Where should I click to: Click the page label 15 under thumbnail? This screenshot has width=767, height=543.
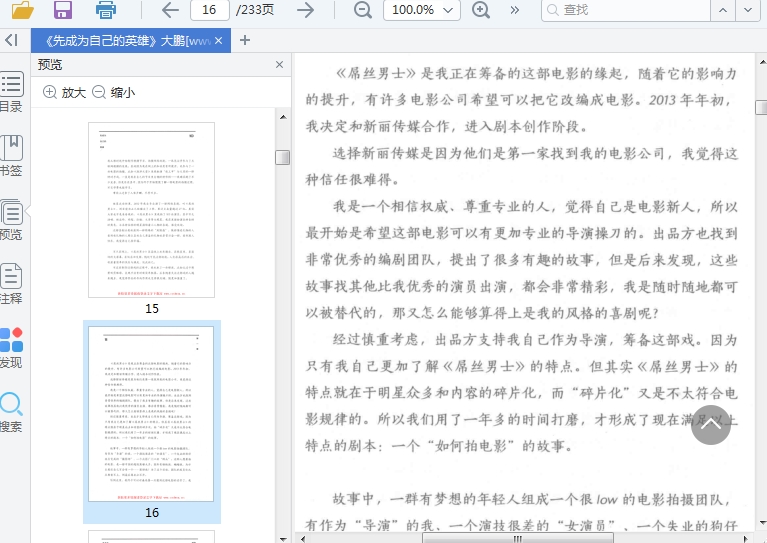[x=152, y=309]
